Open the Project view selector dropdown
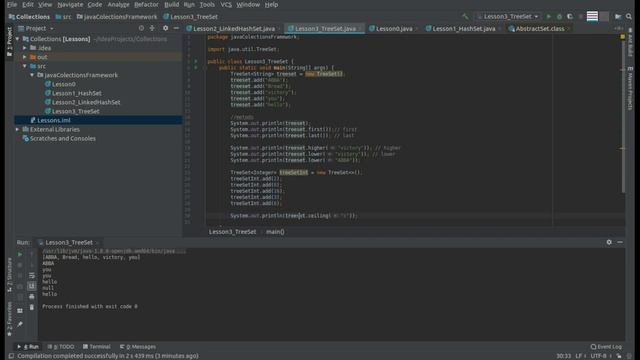This screenshot has height=360, width=640. [x=36, y=29]
